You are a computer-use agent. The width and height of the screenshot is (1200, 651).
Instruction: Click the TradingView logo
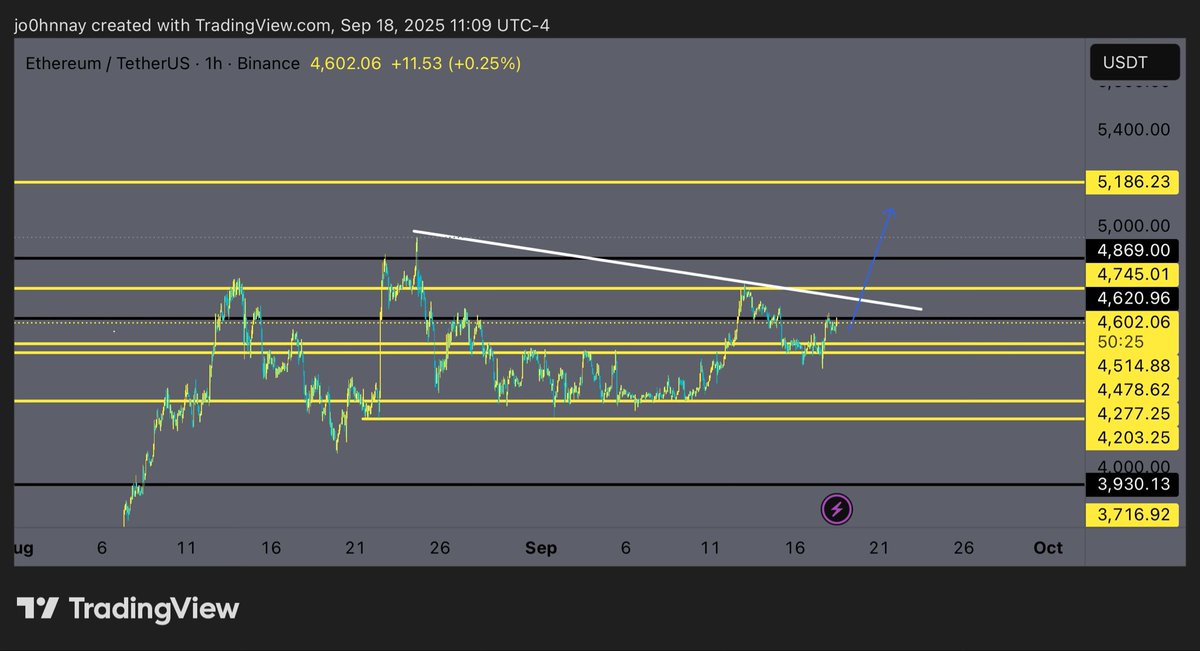tap(128, 608)
